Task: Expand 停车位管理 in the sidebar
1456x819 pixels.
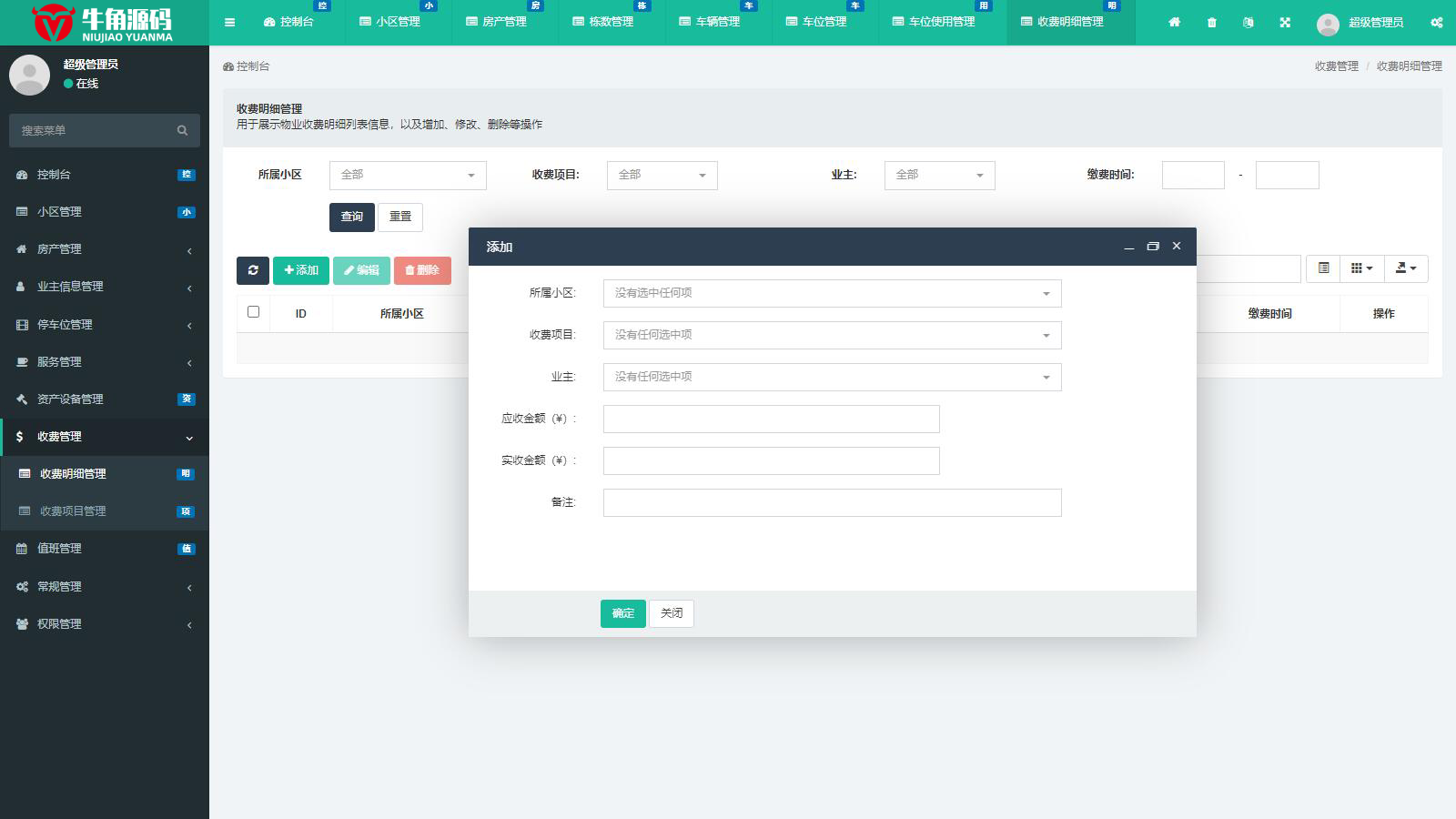Action: [x=105, y=325]
